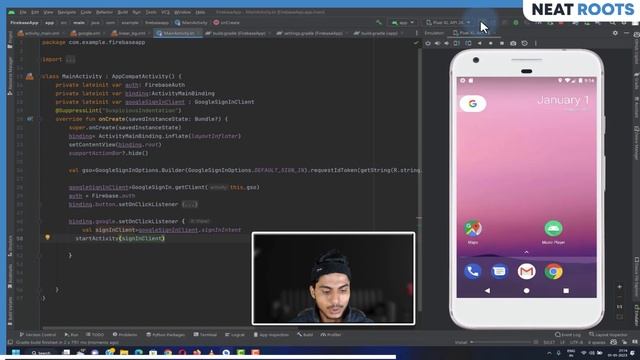Viewport: 640px width, 360px height.
Task: Open the Gmail app on the emulator
Action: (527, 271)
